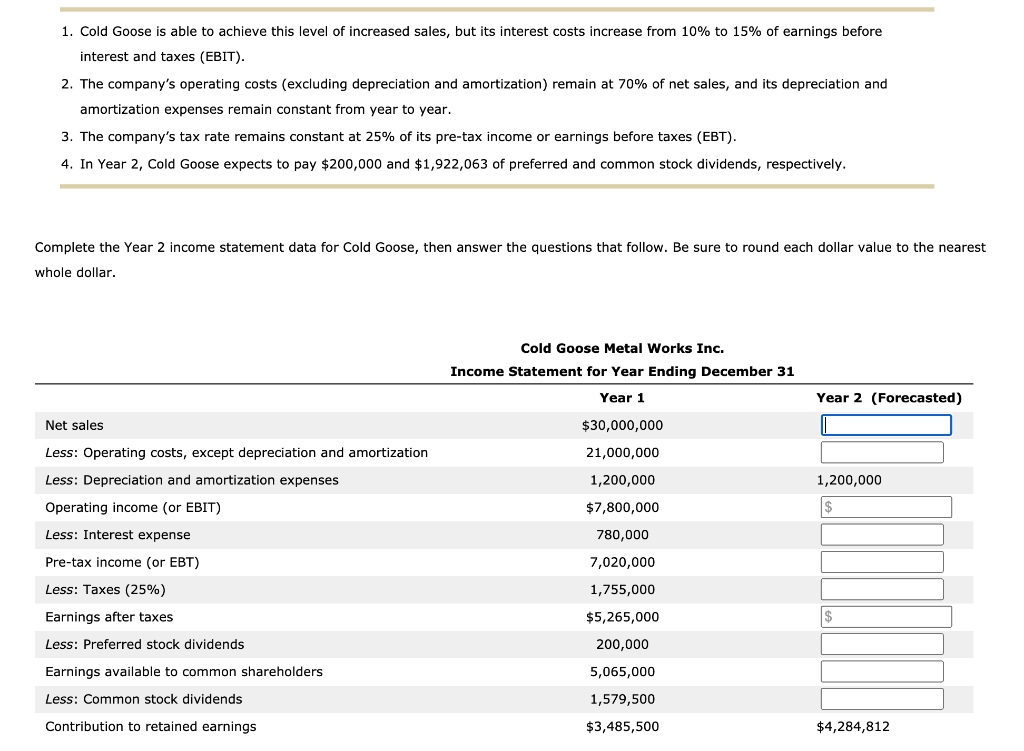
Task: Select the Year 2 Taxes (25%) input box
Action: [x=882, y=590]
